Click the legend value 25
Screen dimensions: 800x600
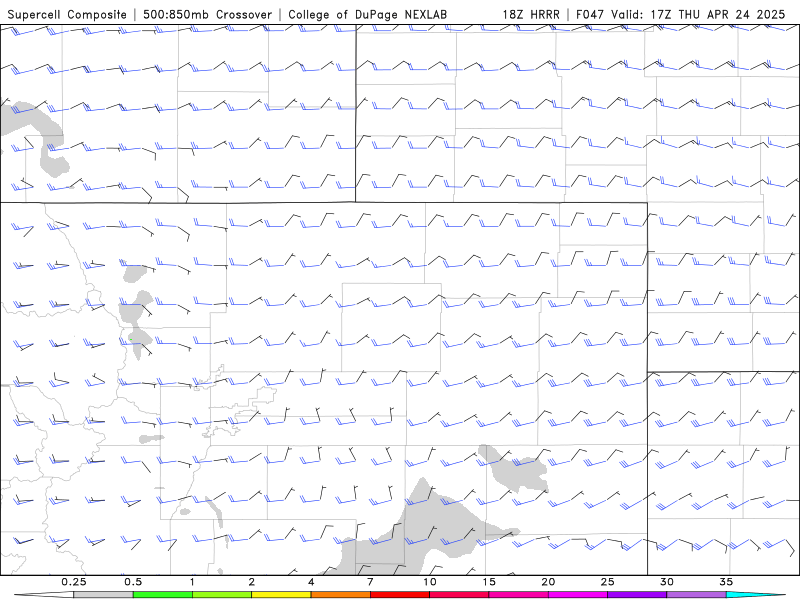(x=607, y=582)
